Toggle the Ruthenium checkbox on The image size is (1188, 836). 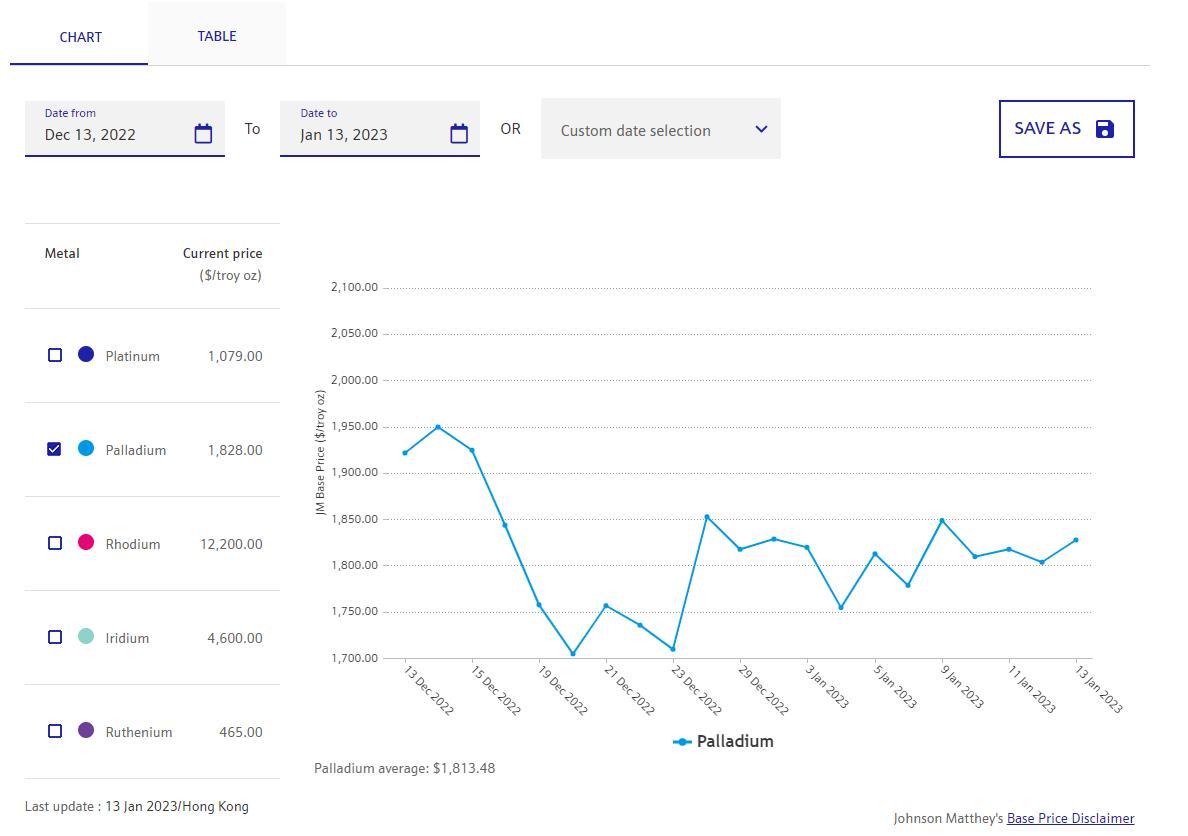click(x=55, y=731)
